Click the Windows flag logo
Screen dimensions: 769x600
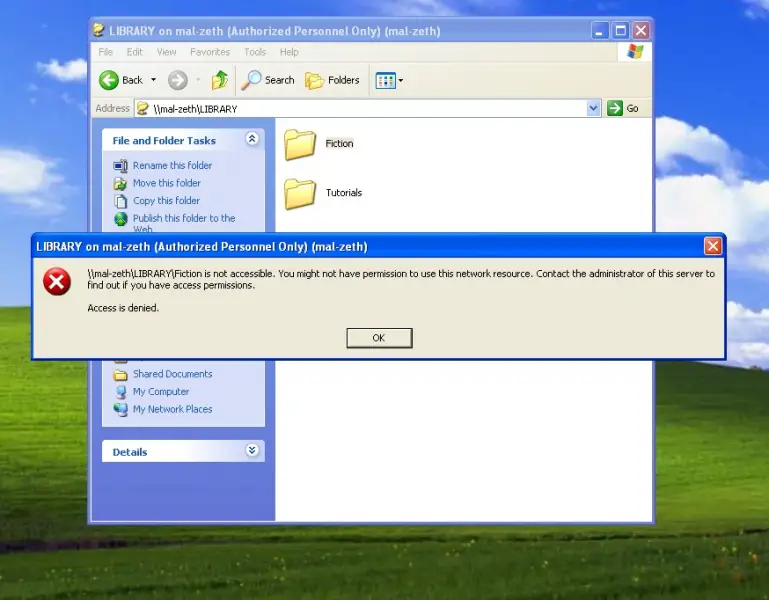coord(635,52)
